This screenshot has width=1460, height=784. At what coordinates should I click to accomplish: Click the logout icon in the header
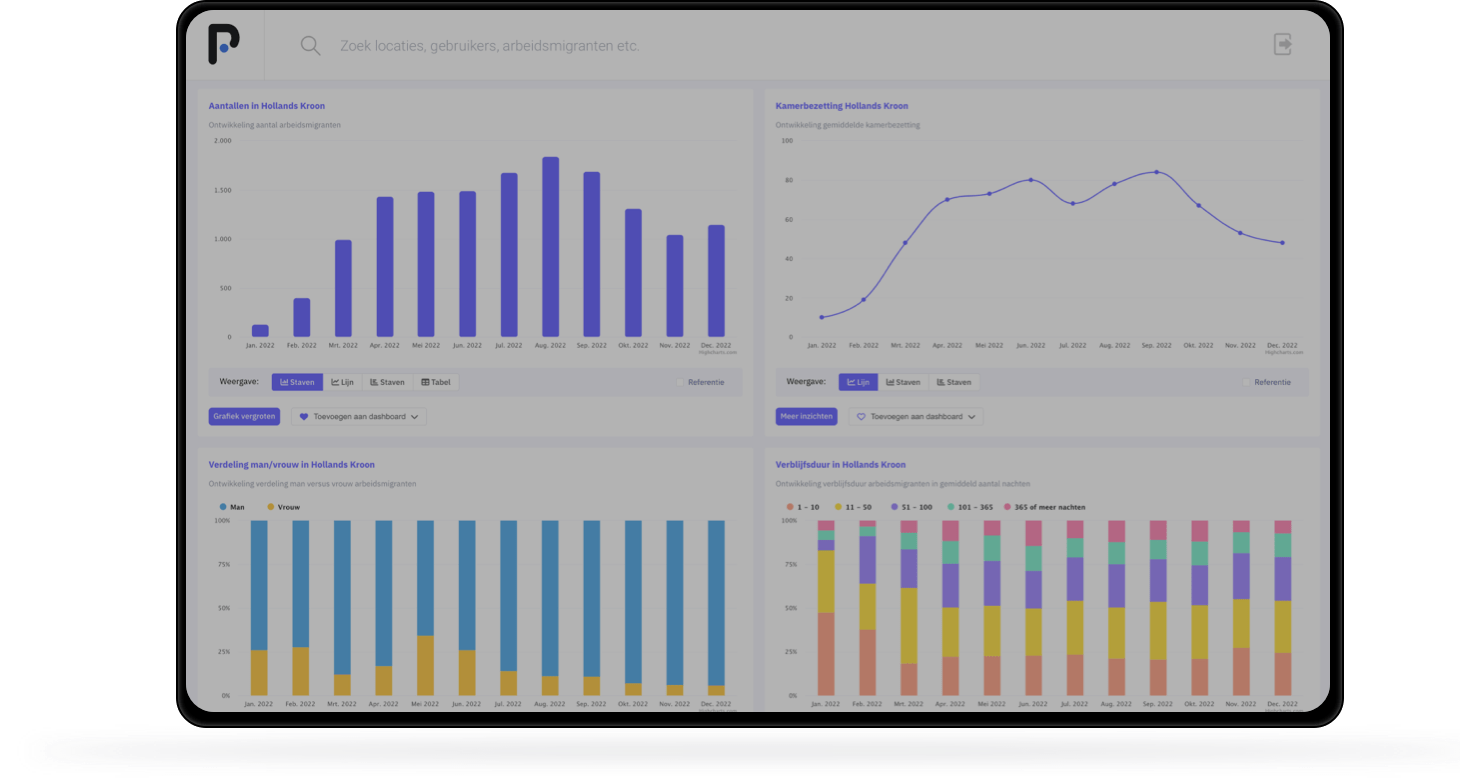coord(1282,44)
